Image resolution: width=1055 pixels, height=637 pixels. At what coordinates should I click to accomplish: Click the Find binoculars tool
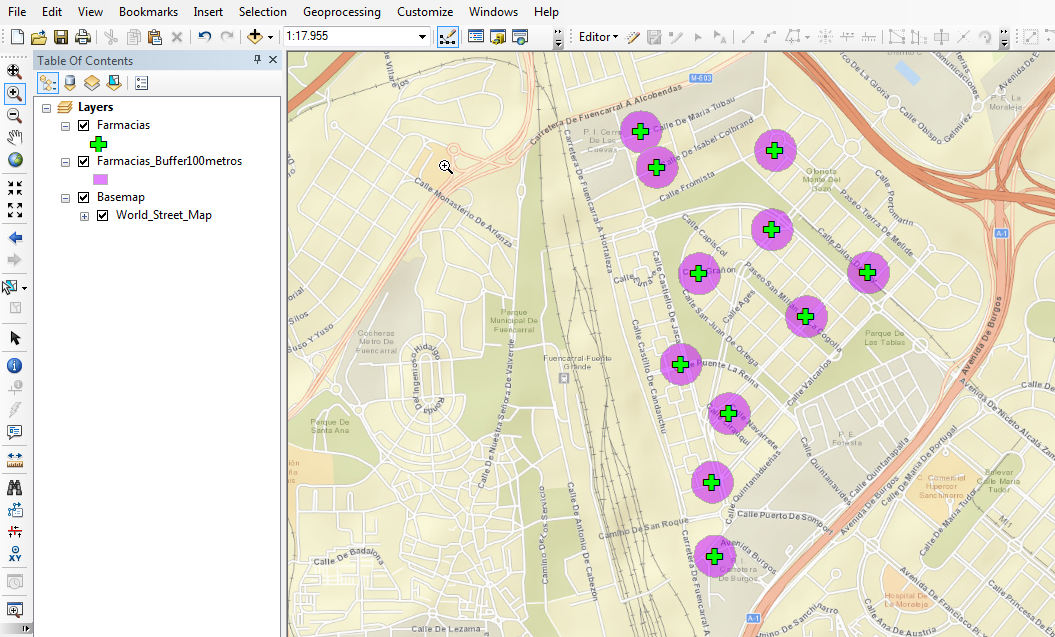[15, 487]
